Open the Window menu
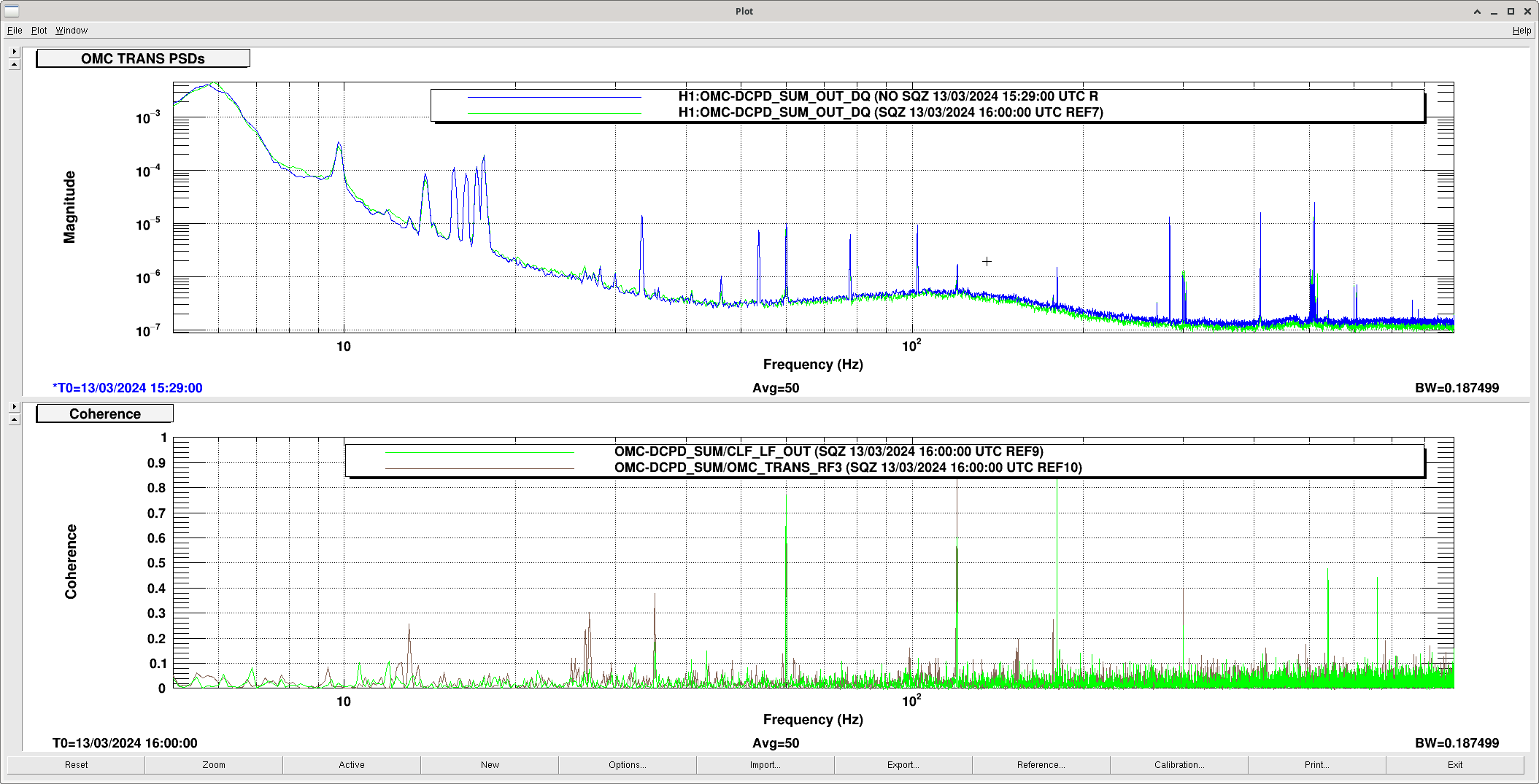 [x=72, y=31]
